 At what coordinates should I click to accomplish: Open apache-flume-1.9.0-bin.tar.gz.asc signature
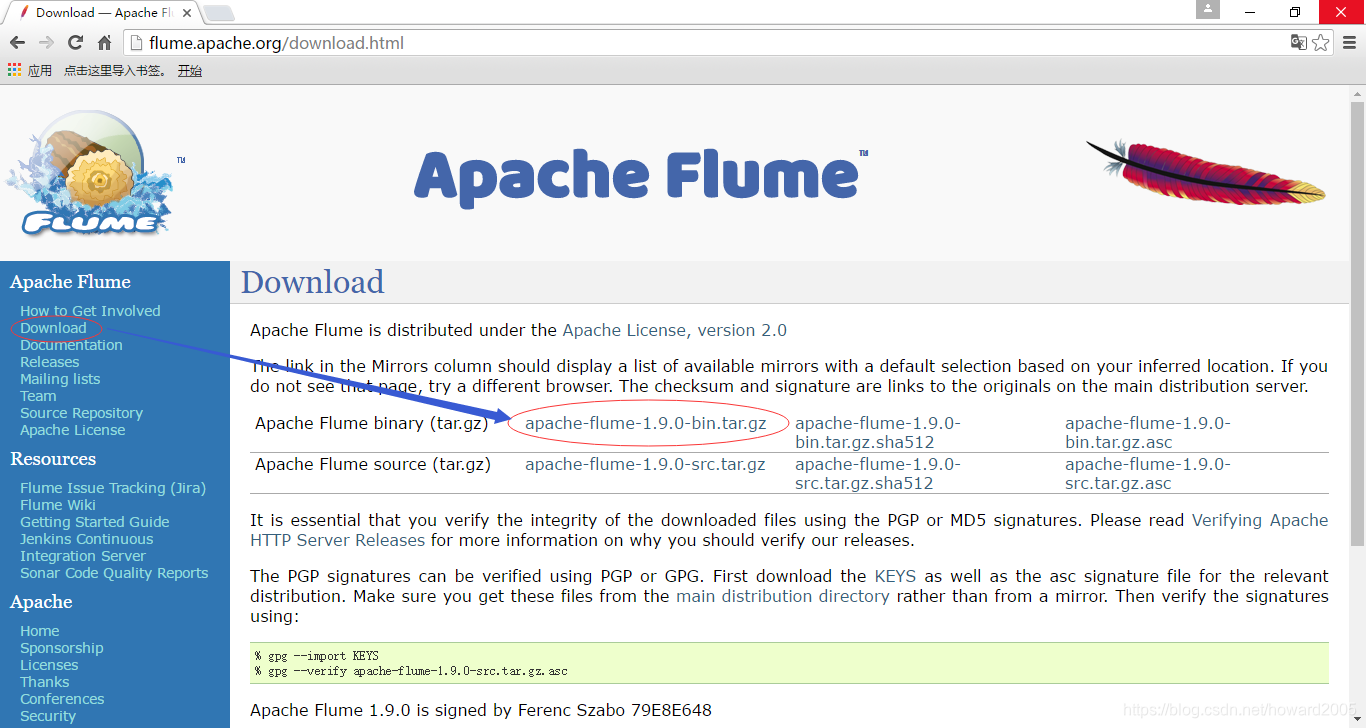(1147, 432)
